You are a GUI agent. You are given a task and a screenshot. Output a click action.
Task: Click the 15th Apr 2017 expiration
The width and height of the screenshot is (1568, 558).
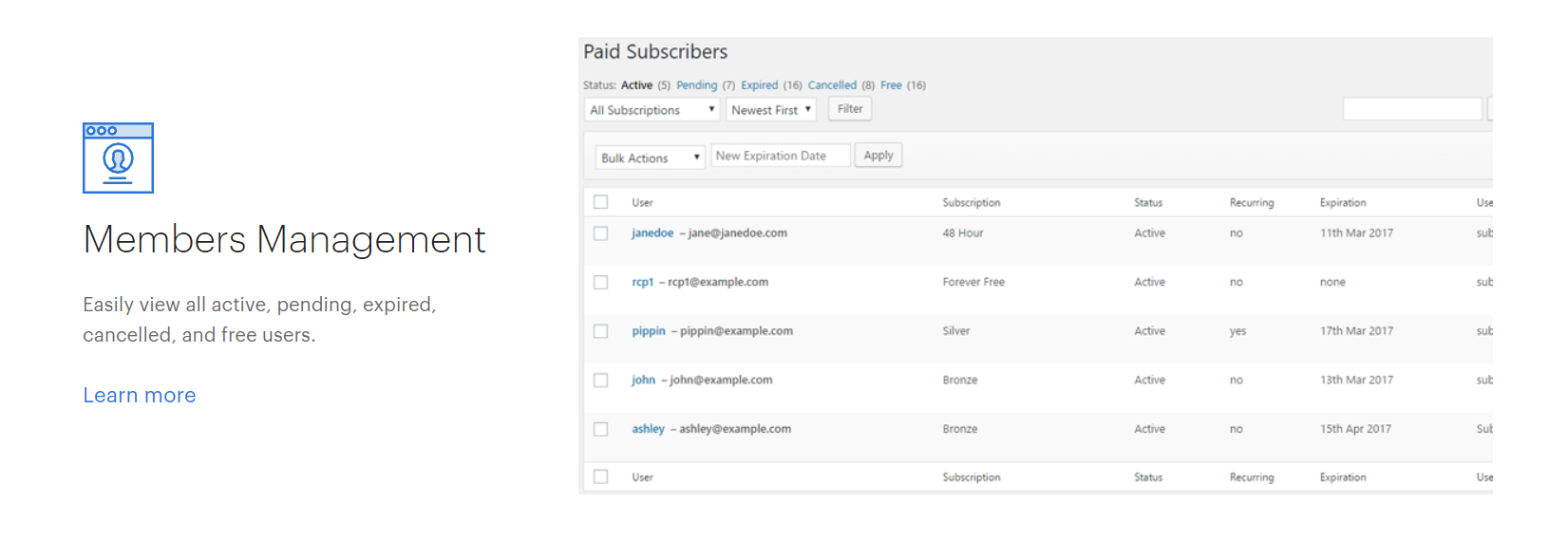pyautogui.click(x=1355, y=429)
